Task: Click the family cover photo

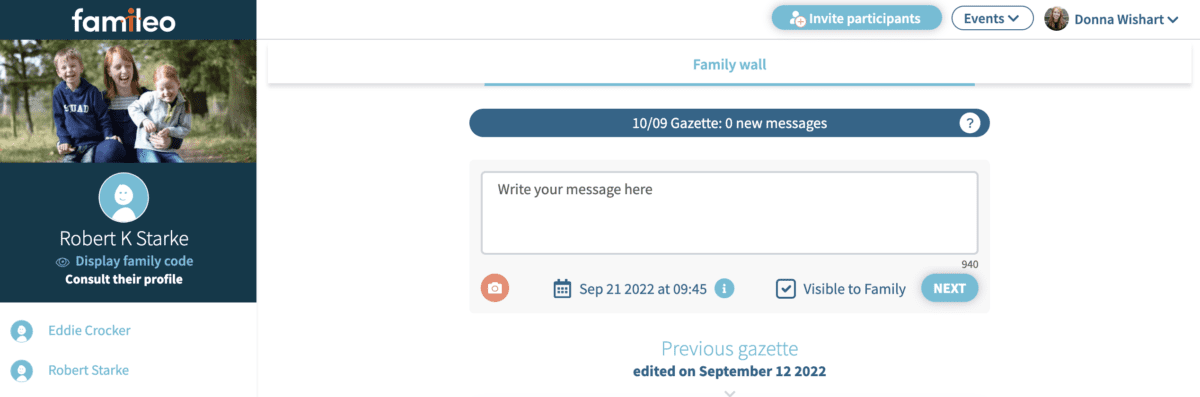Action: click(128, 101)
